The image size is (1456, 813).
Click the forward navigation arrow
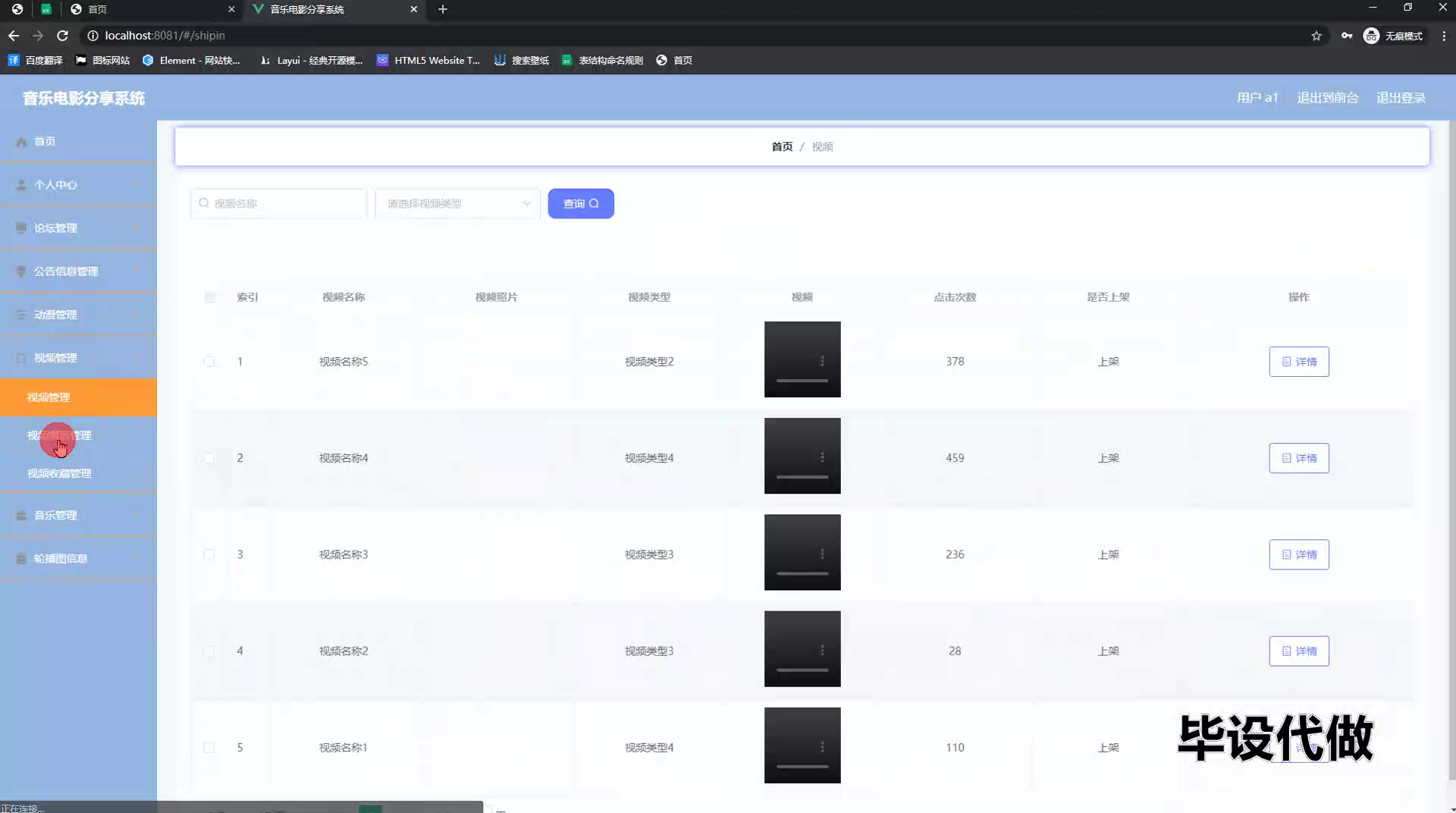click(38, 36)
